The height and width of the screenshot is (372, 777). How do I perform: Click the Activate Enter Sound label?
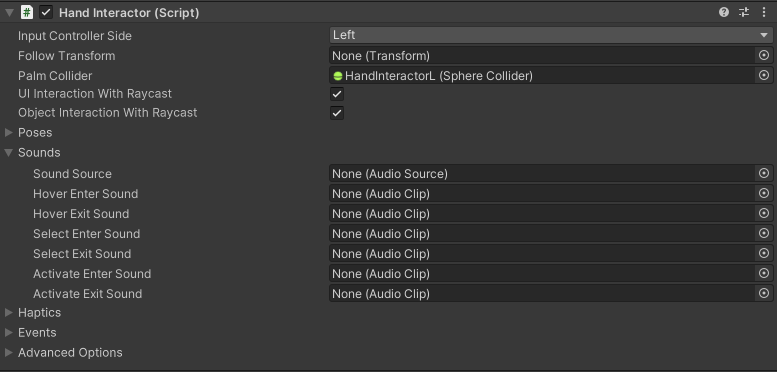pyautogui.click(x=92, y=274)
